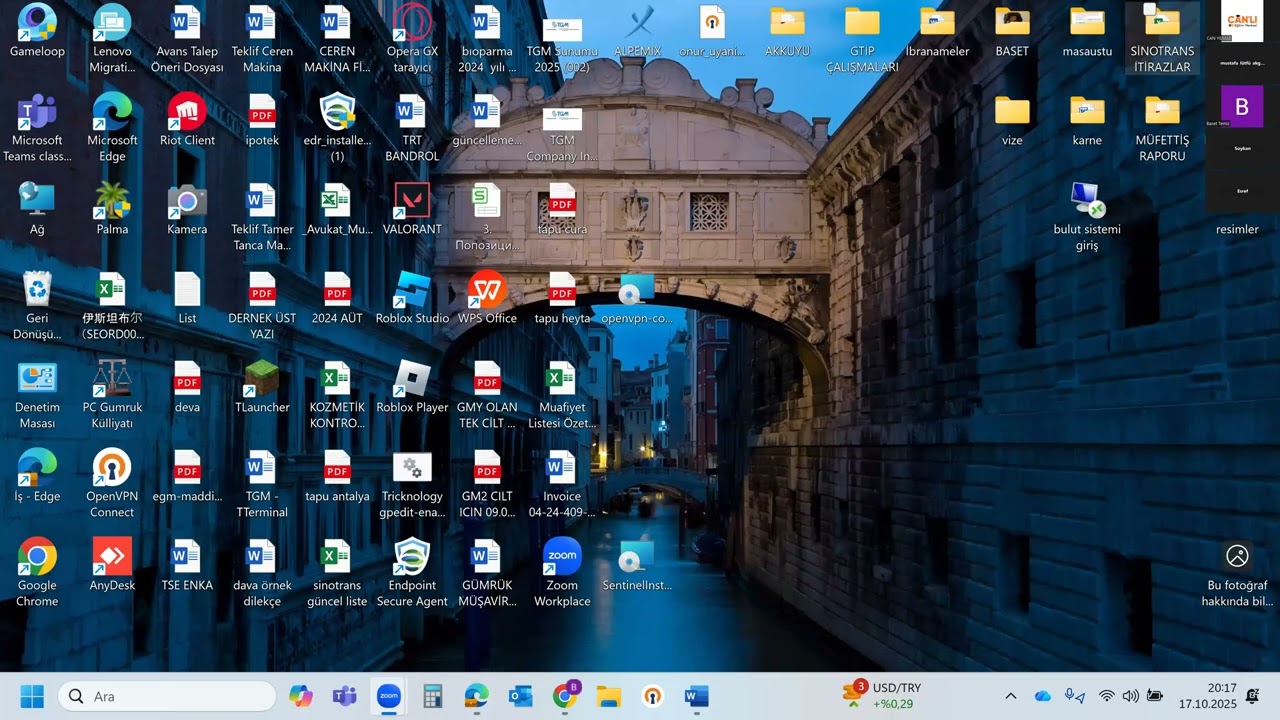Select the Tricknology gpedit-ena... file

coord(412,485)
